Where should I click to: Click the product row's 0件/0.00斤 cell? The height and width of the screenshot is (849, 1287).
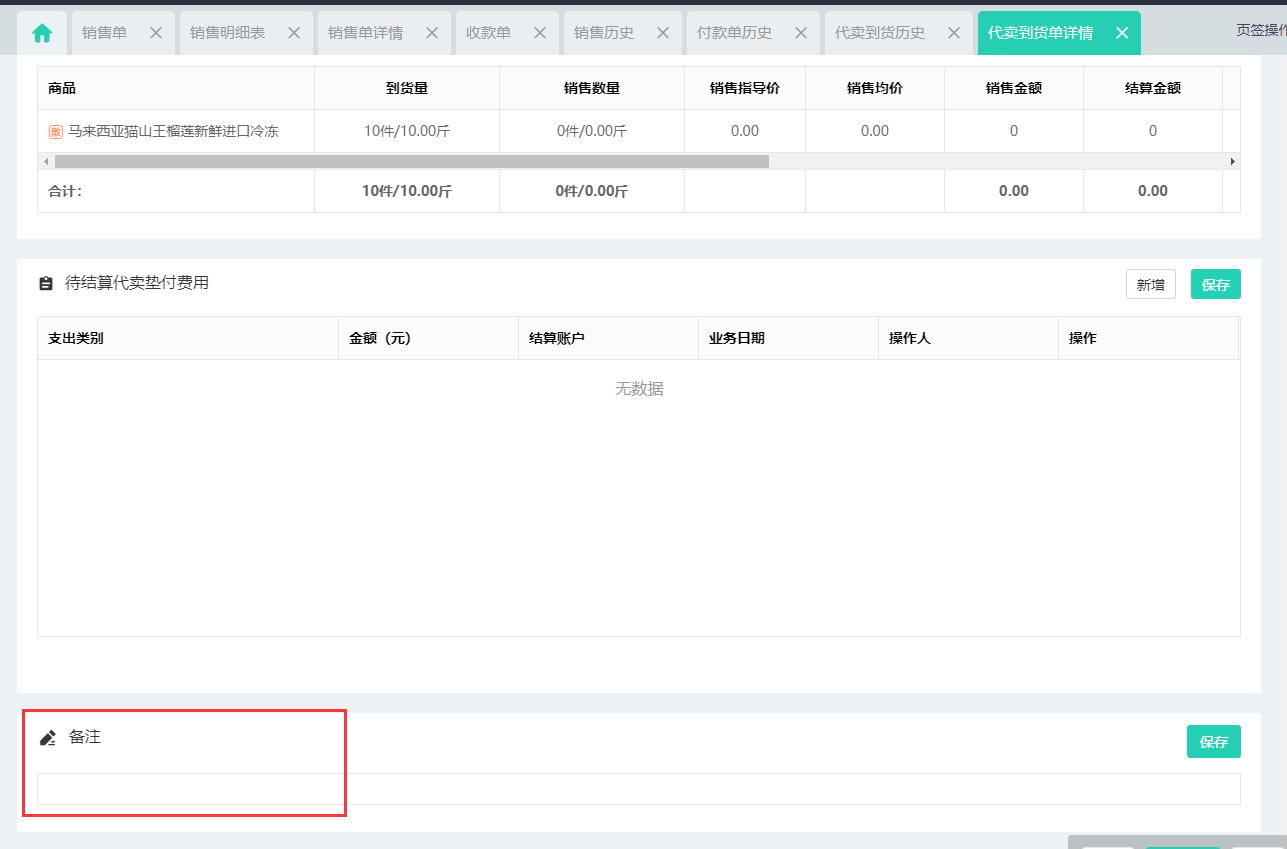[x=592, y=131]
